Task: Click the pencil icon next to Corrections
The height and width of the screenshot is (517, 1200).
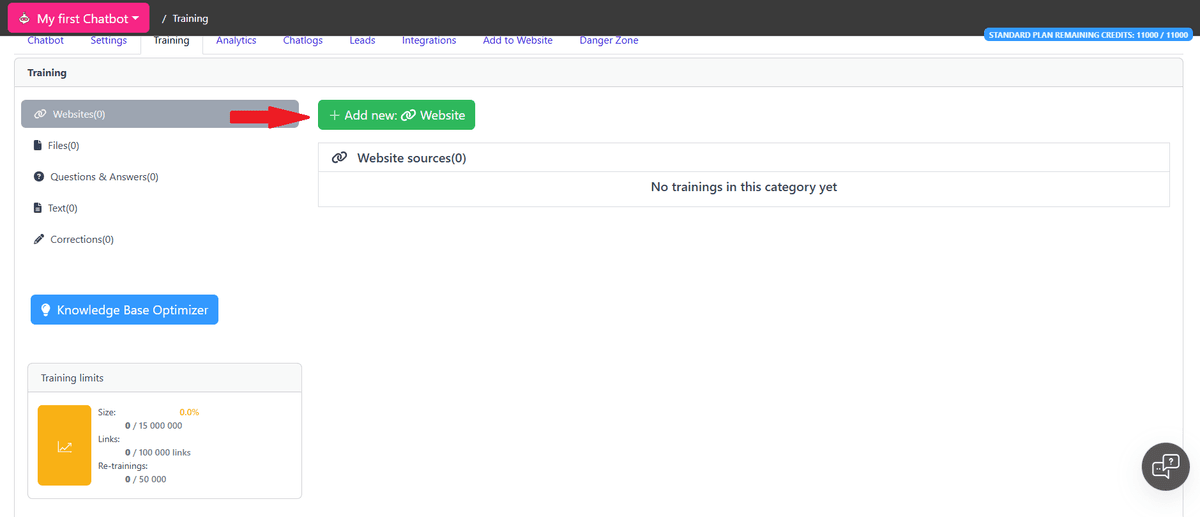Action: point(38,240)
